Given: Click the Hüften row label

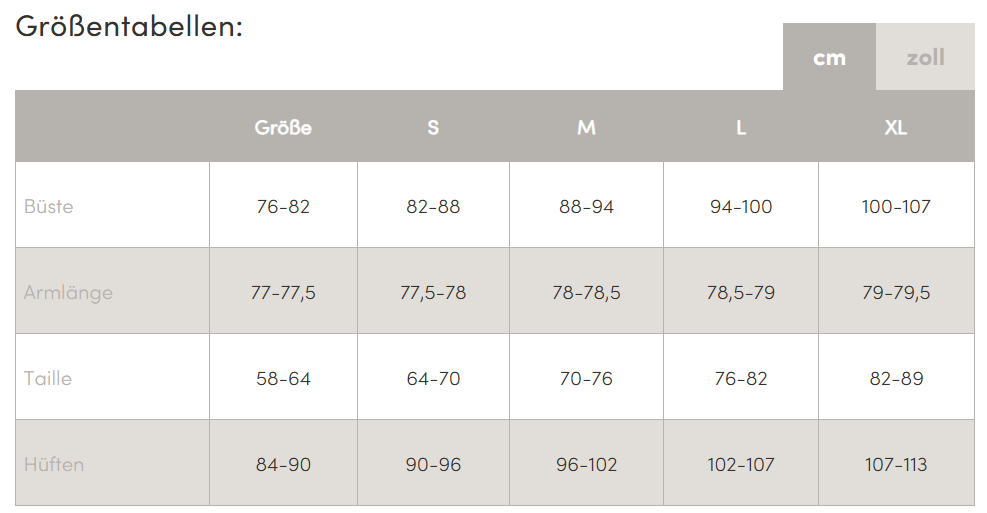Looking at the screenshot, I should click(54, 465).
